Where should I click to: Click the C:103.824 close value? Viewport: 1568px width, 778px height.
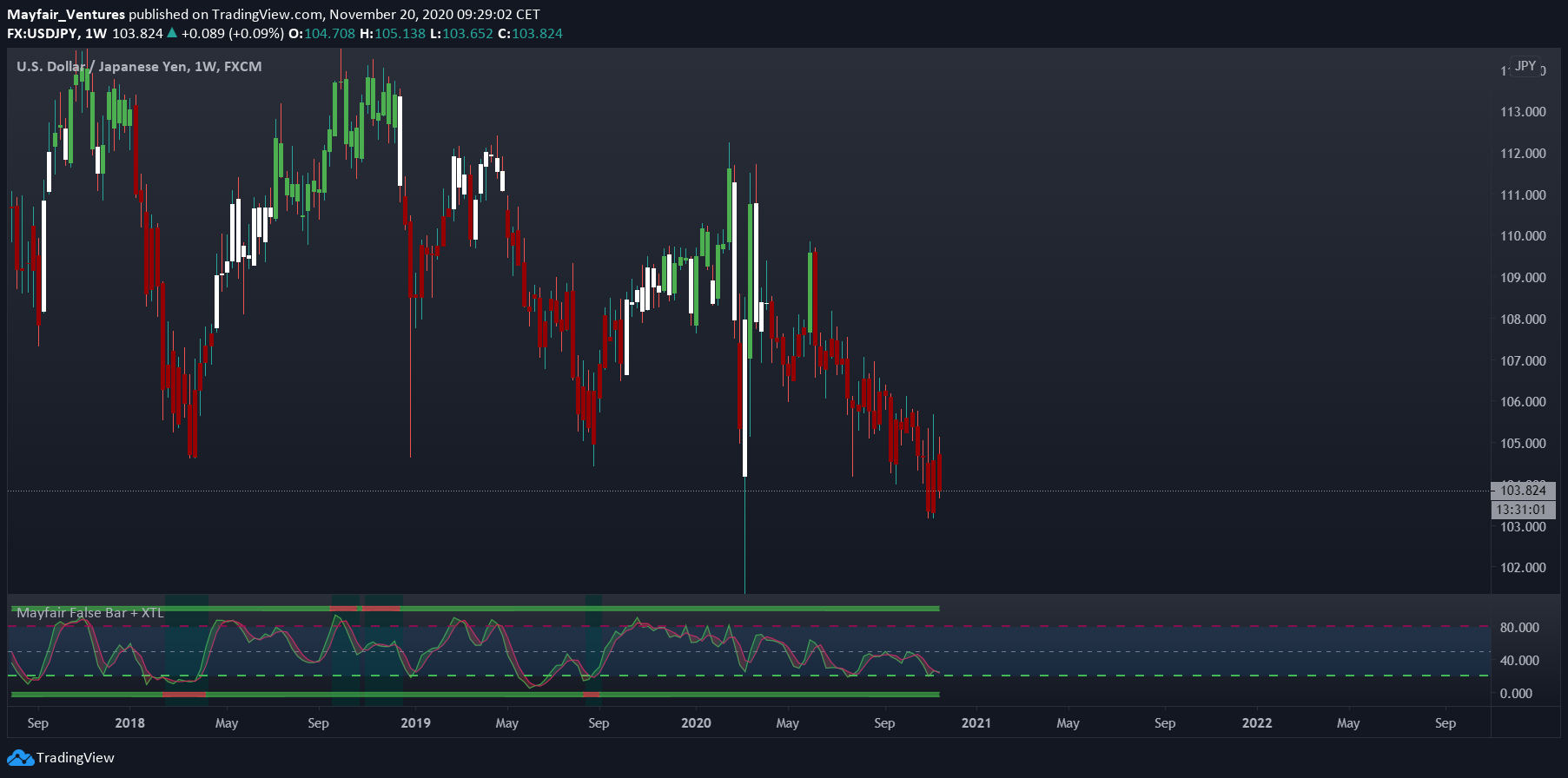(530, 33)
